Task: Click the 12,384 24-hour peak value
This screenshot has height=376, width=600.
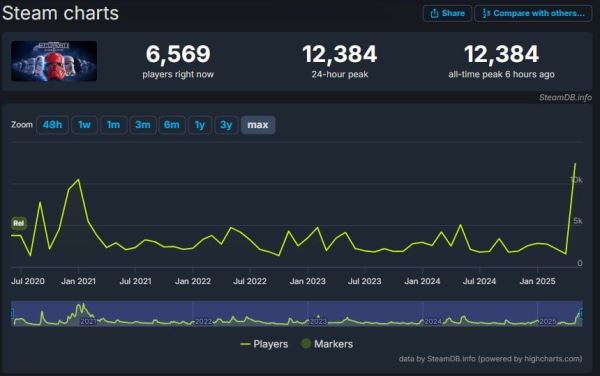Action: coord(340,54)
